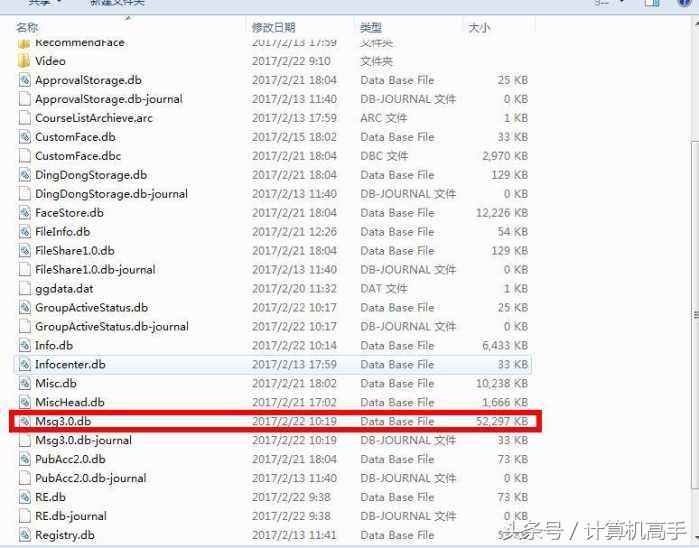Click the Msg3.0.db file icon
This screenshot has height=548, width=699.
pyautogui.click(x=25, y=421)
